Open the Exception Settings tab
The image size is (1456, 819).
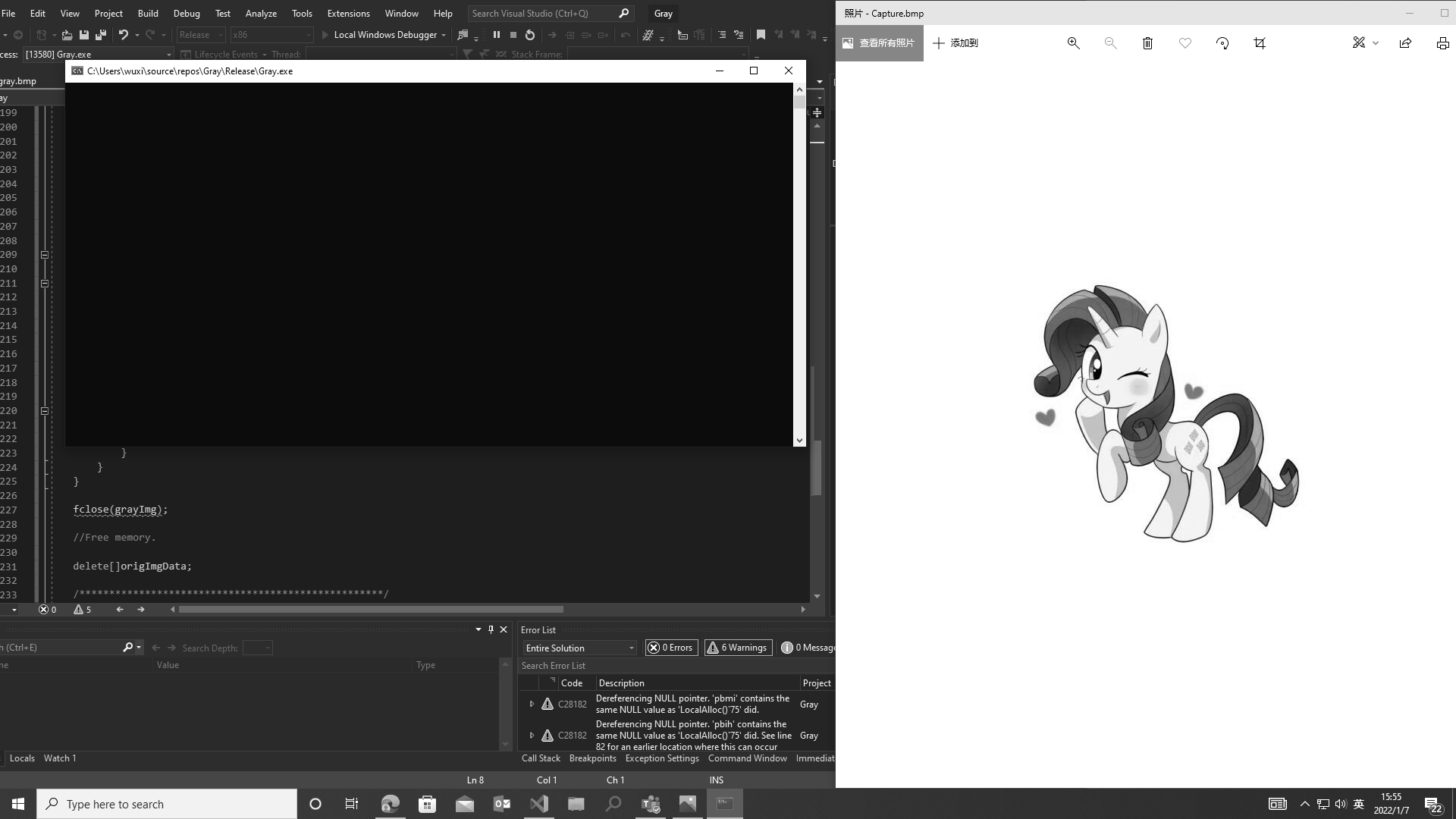tap(662, 758)
